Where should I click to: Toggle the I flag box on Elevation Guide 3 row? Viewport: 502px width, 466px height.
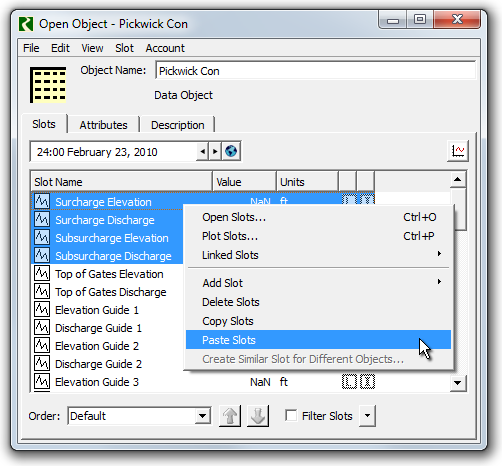point(367,382)
